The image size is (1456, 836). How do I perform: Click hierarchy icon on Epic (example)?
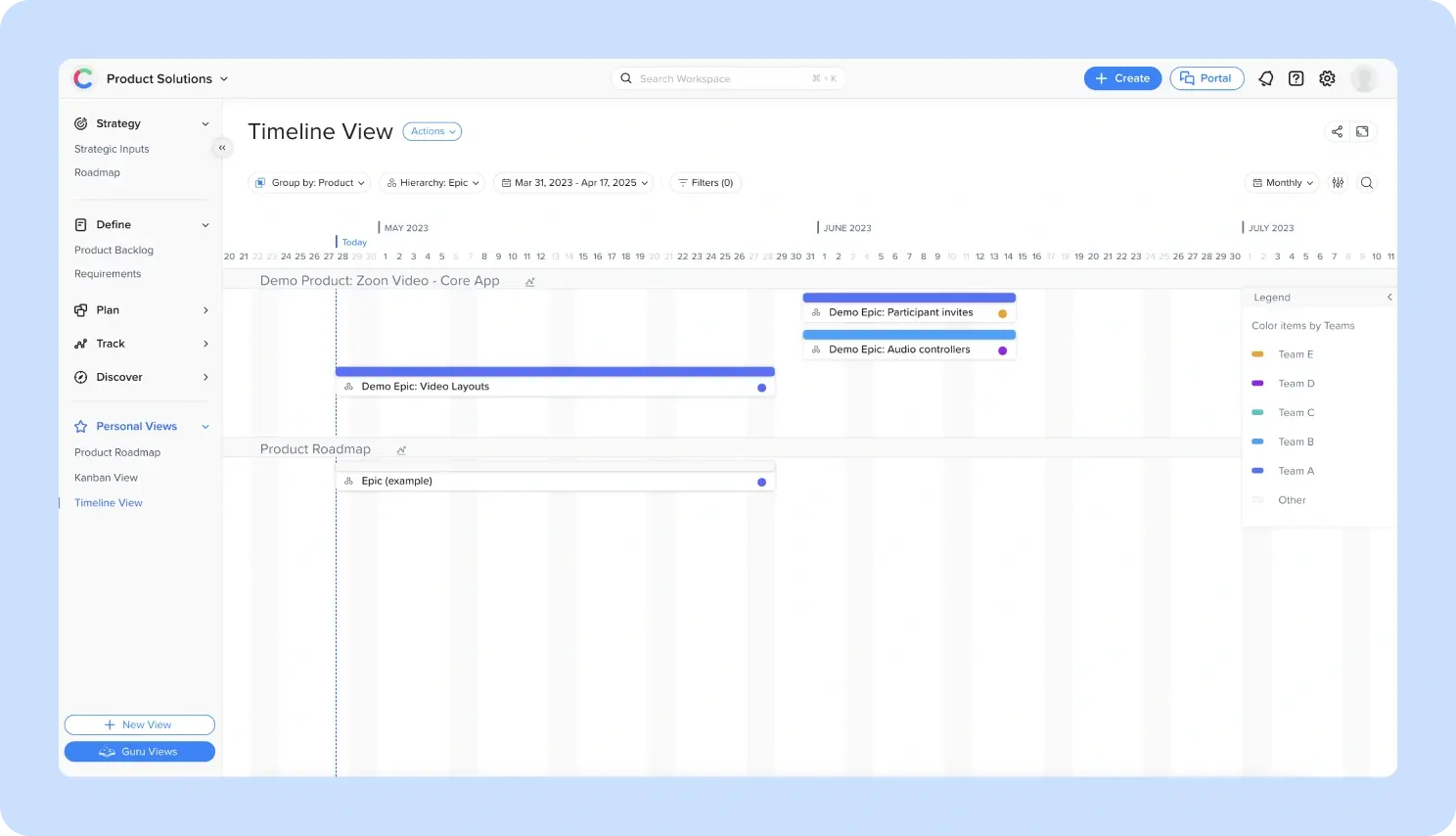(348, 482)
